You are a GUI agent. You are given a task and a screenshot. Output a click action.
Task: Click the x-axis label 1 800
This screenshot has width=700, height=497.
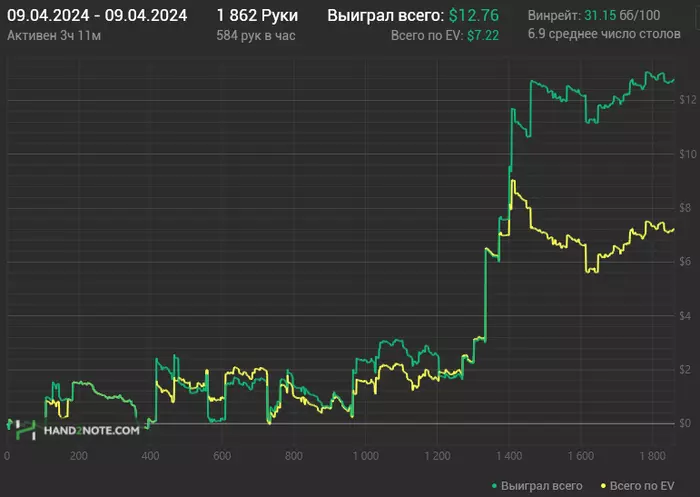coord(653,456)
